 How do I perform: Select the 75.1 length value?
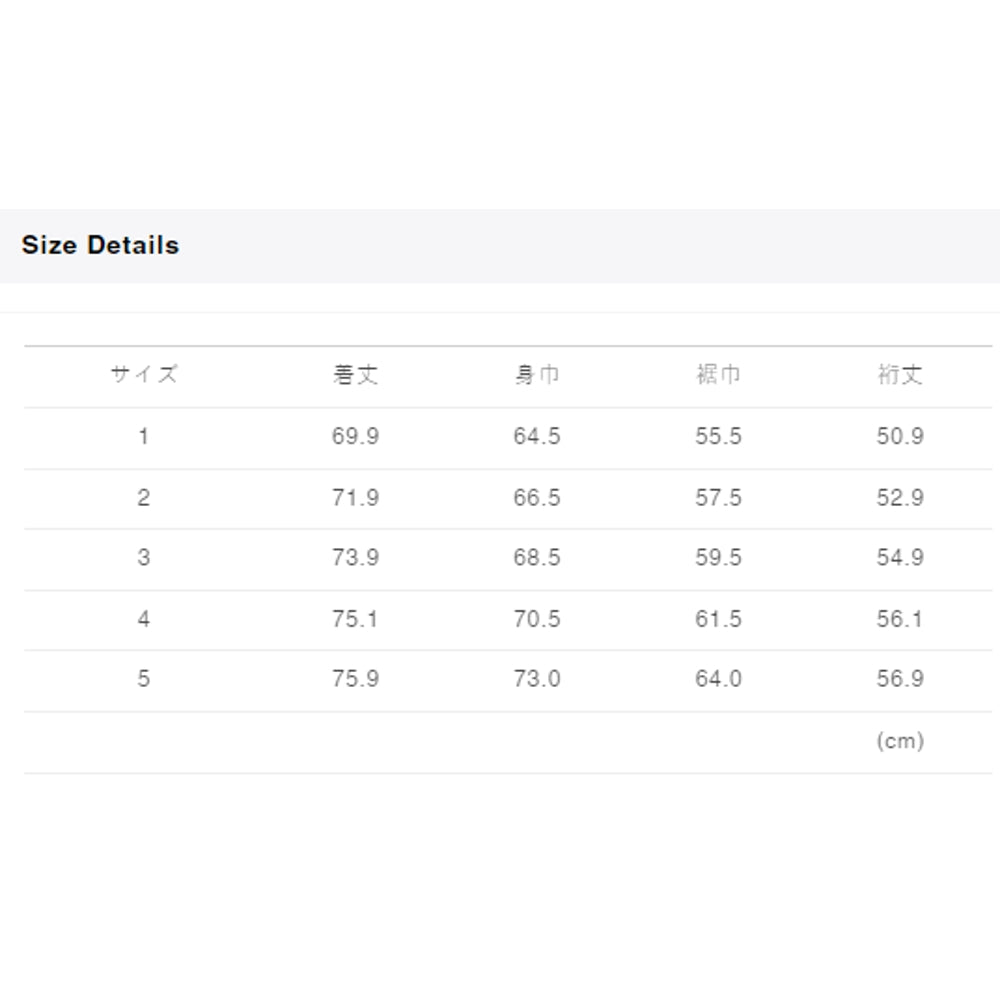click(x=355, y=619)
